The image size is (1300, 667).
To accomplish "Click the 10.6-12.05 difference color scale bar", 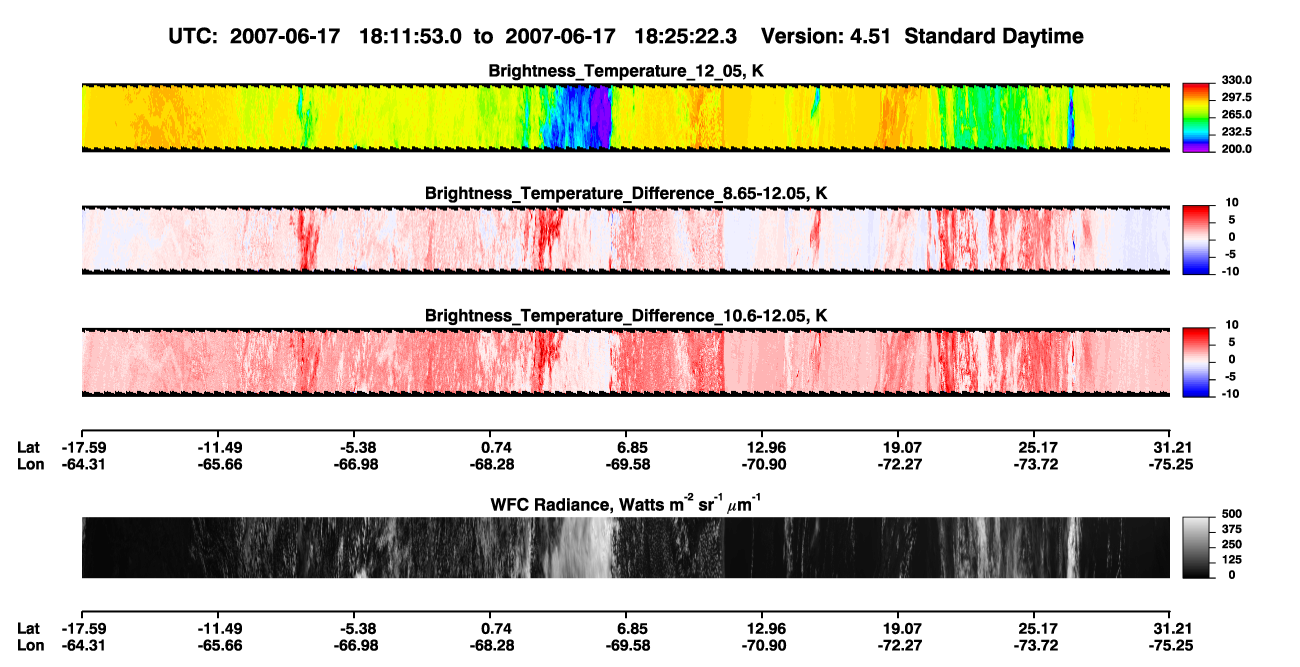I will pyautogui.click(x=1197, y=361).
